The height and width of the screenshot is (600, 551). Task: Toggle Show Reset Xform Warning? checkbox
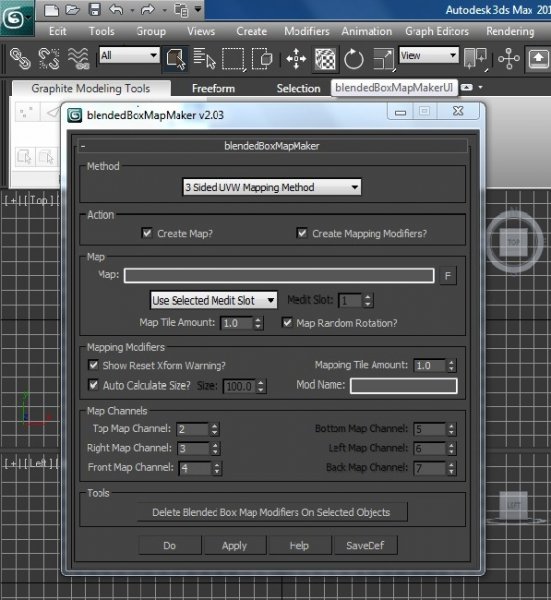tap(93, 365)
